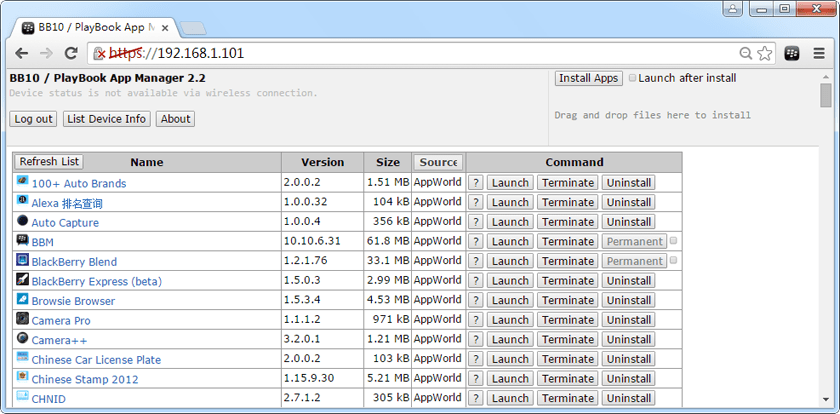Click the 61.8 MB size cell

(x=387, y=241)
